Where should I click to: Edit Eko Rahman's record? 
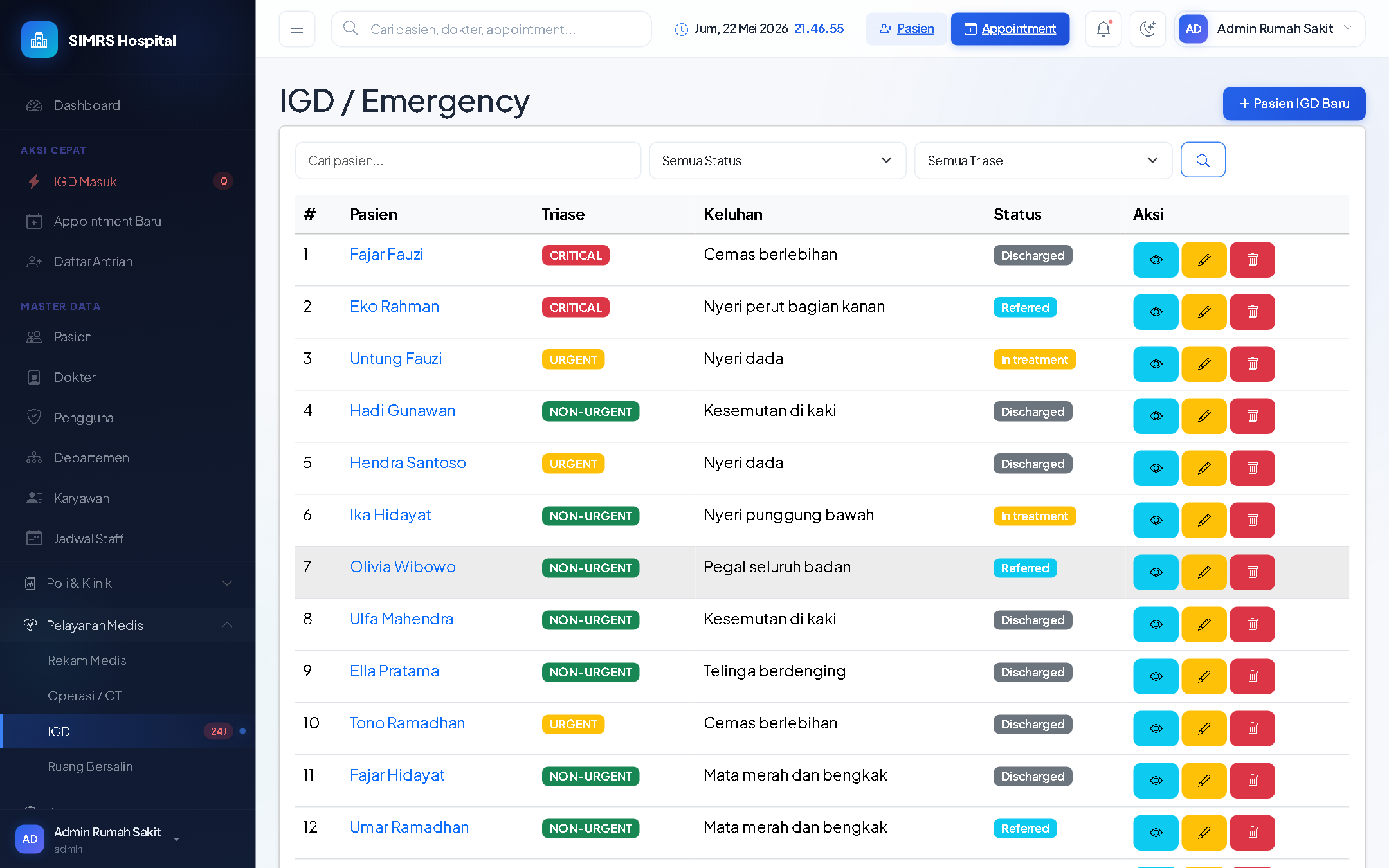coord(1204,312)
